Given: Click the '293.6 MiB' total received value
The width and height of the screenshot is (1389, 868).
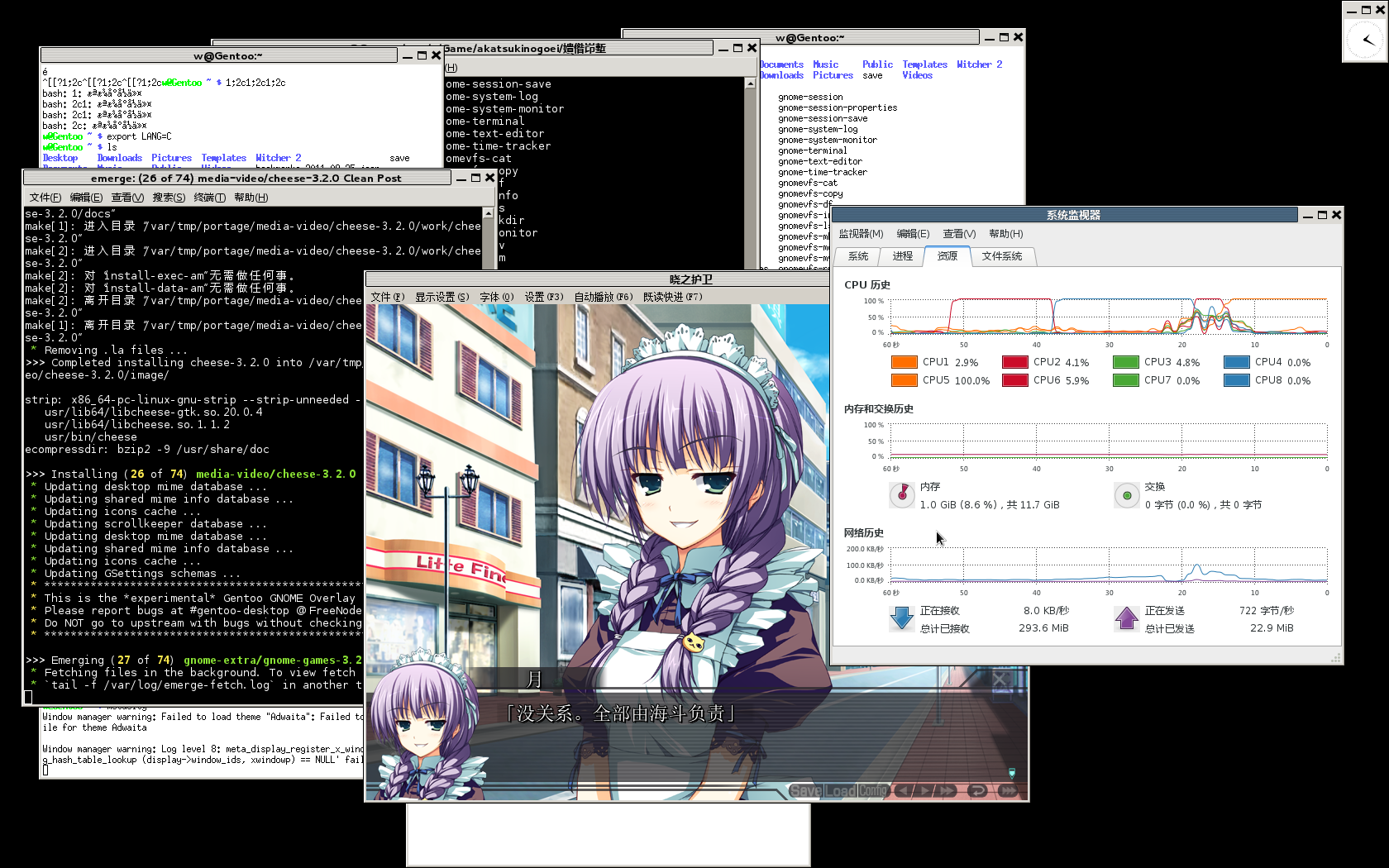Looking at the screenshot, I should tap(1044, 628).
